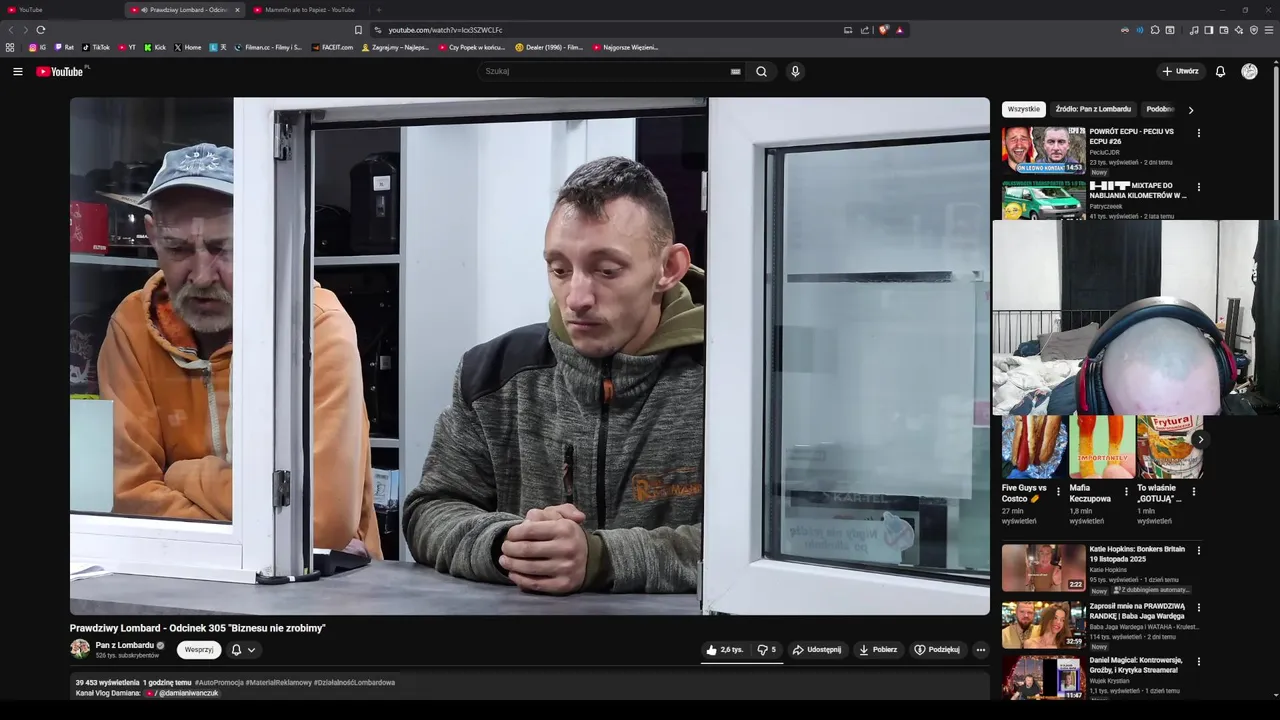Viewport: 1280px width, 720px height.
Task: Open Brave Shields lion icon
Action: pyautogui.click(x=883, y=30)
